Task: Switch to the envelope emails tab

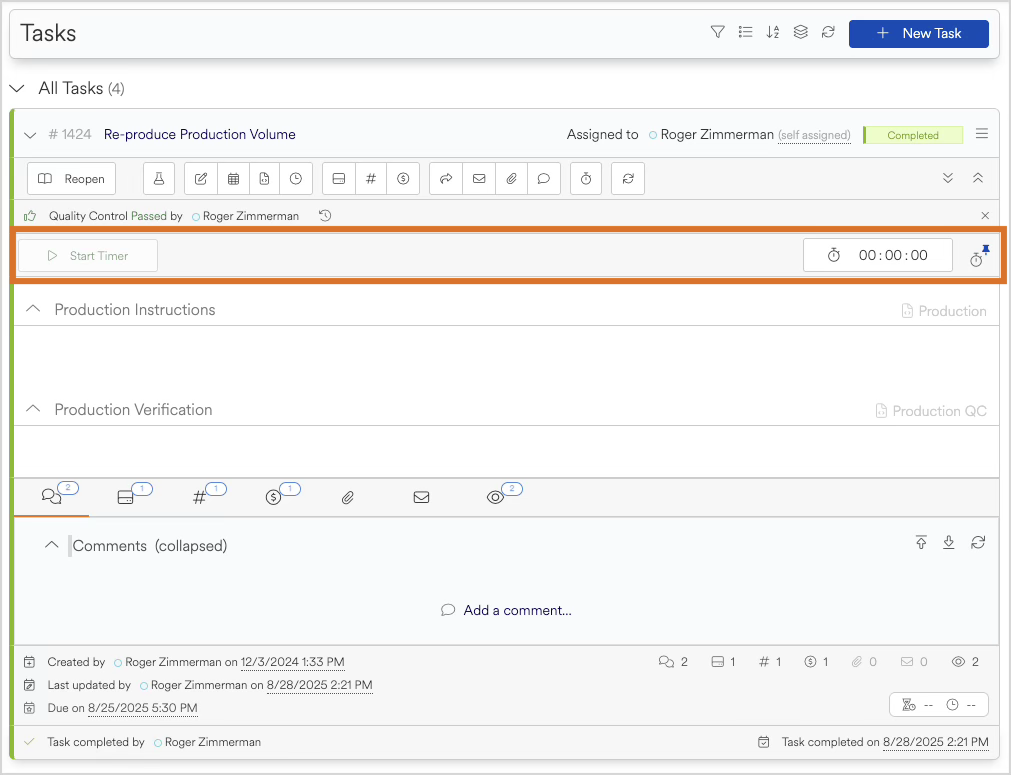Action: tap(422, 497)
